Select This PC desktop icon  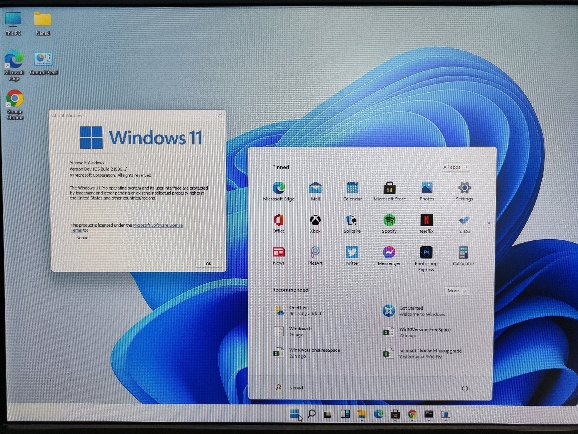pos(13,23)
